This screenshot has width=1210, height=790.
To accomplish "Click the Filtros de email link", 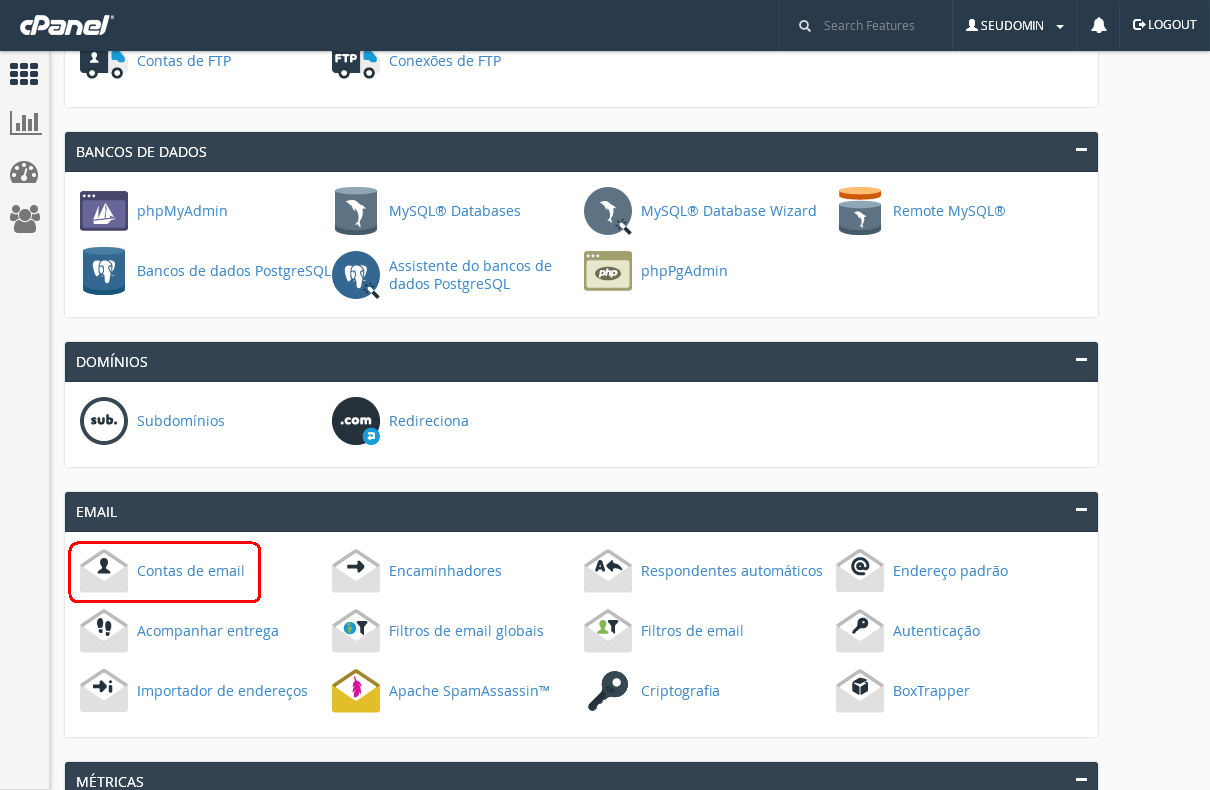I will click(x=692, y=631).
